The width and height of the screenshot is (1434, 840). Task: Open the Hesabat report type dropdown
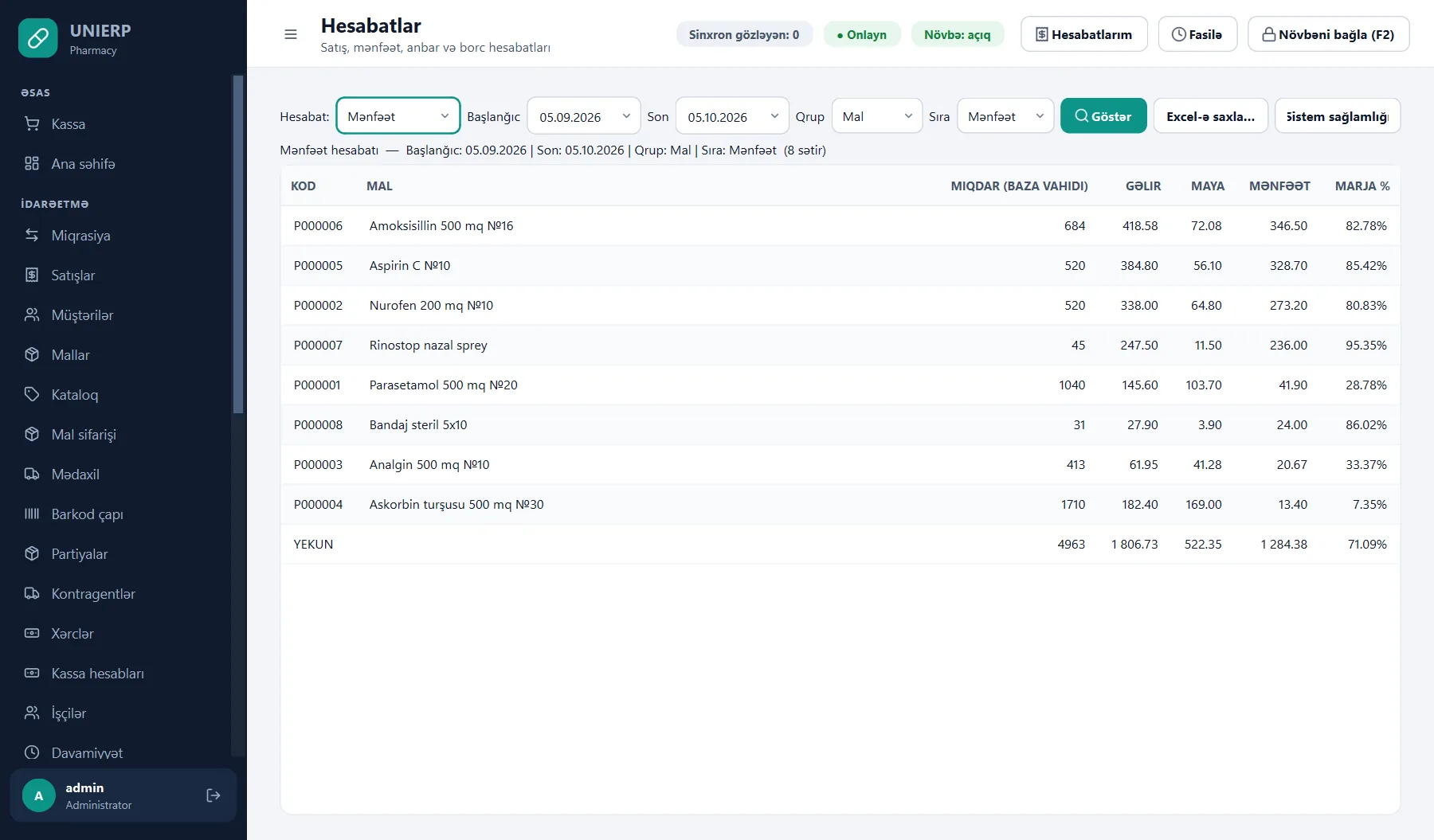coord(398,116)
